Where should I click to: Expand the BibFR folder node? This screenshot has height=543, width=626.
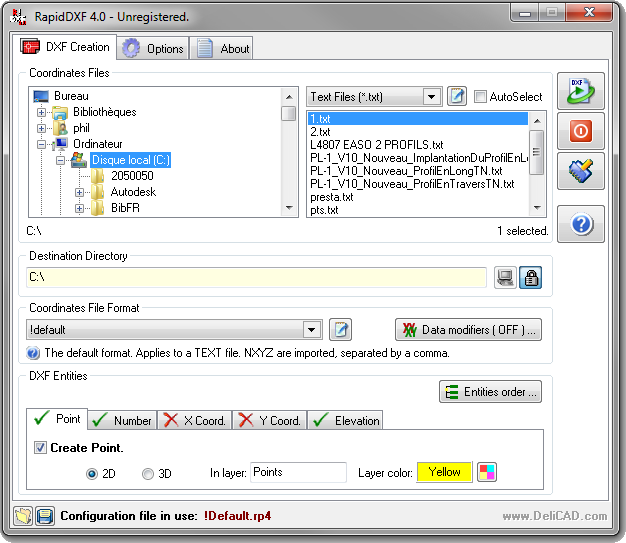[79, 208]
